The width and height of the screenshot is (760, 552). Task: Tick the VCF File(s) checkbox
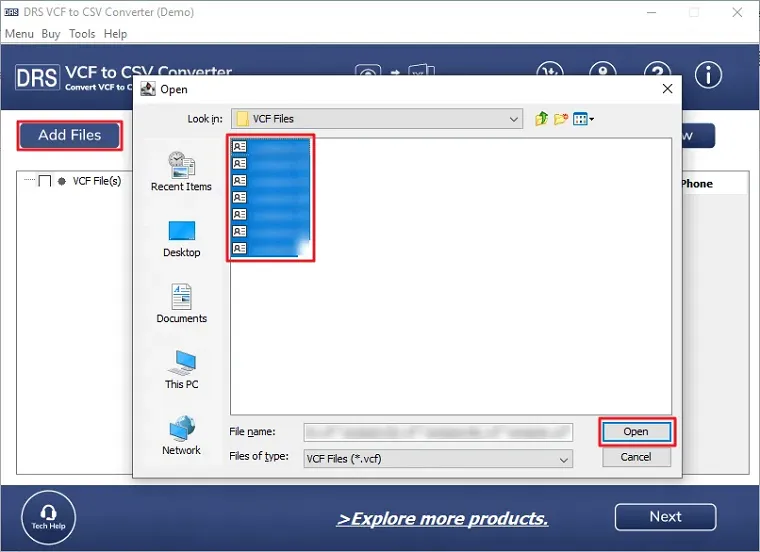click(45, 181)
